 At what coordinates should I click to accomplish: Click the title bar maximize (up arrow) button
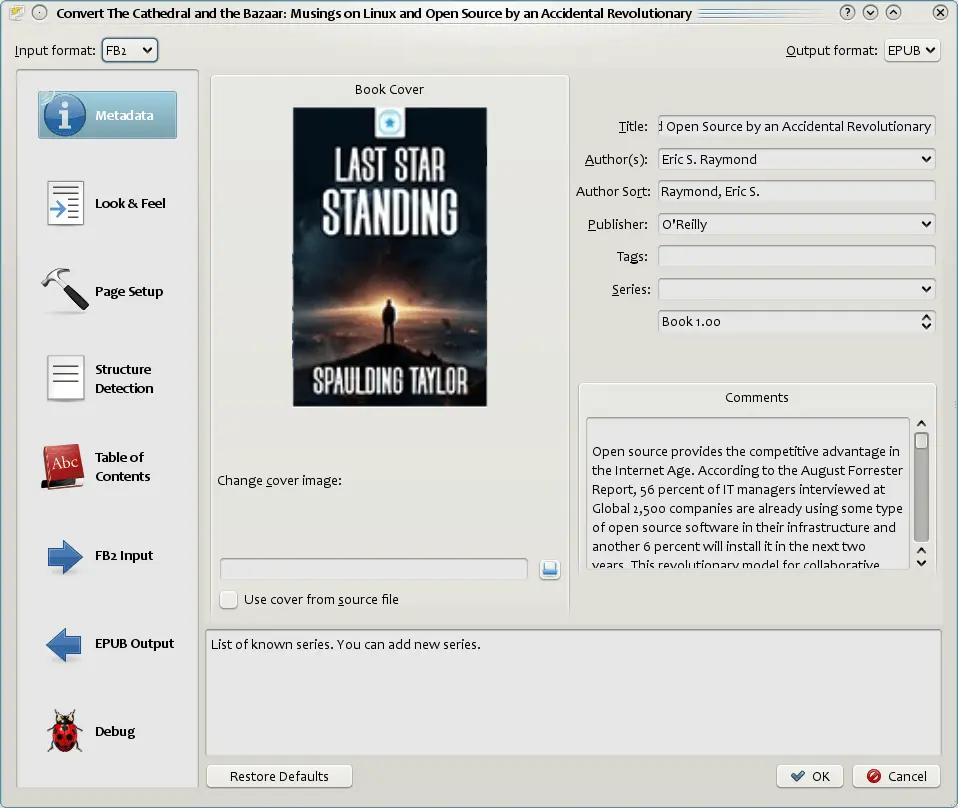(893, 12)
